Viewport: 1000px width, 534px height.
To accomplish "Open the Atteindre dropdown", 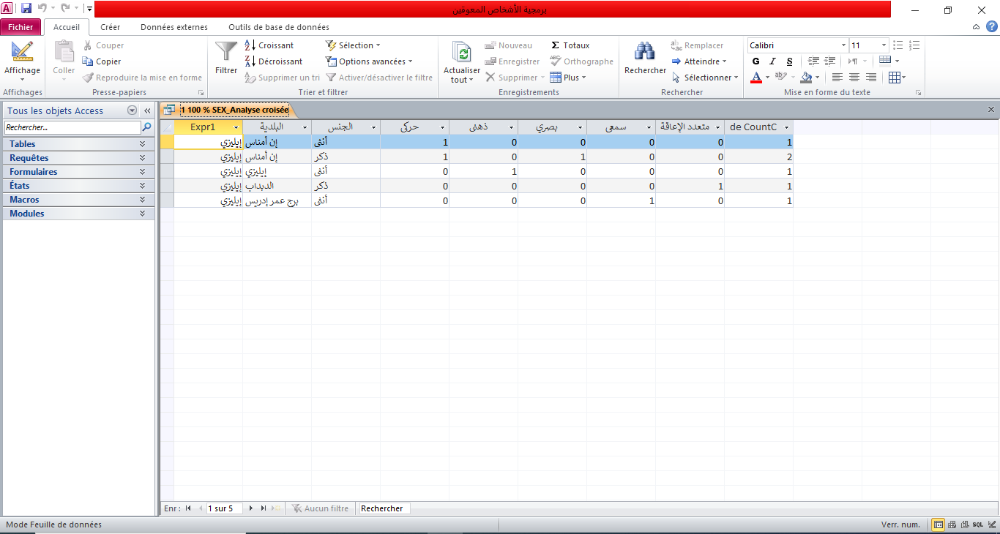I will (x=699, y=61).
